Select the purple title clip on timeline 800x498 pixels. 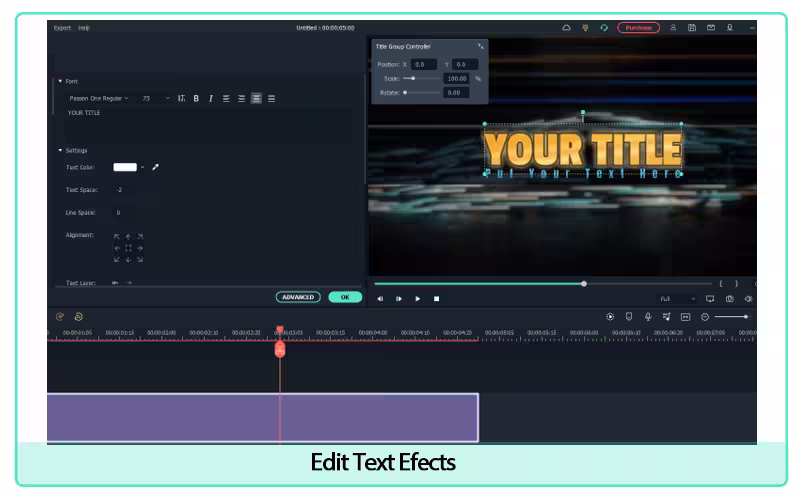pyautogui.click(x=263, y=417)
